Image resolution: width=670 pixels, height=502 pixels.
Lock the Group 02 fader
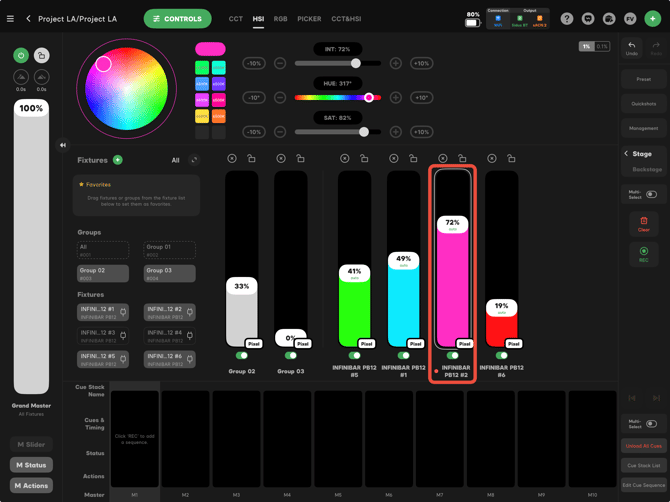(x=251, y=159)
